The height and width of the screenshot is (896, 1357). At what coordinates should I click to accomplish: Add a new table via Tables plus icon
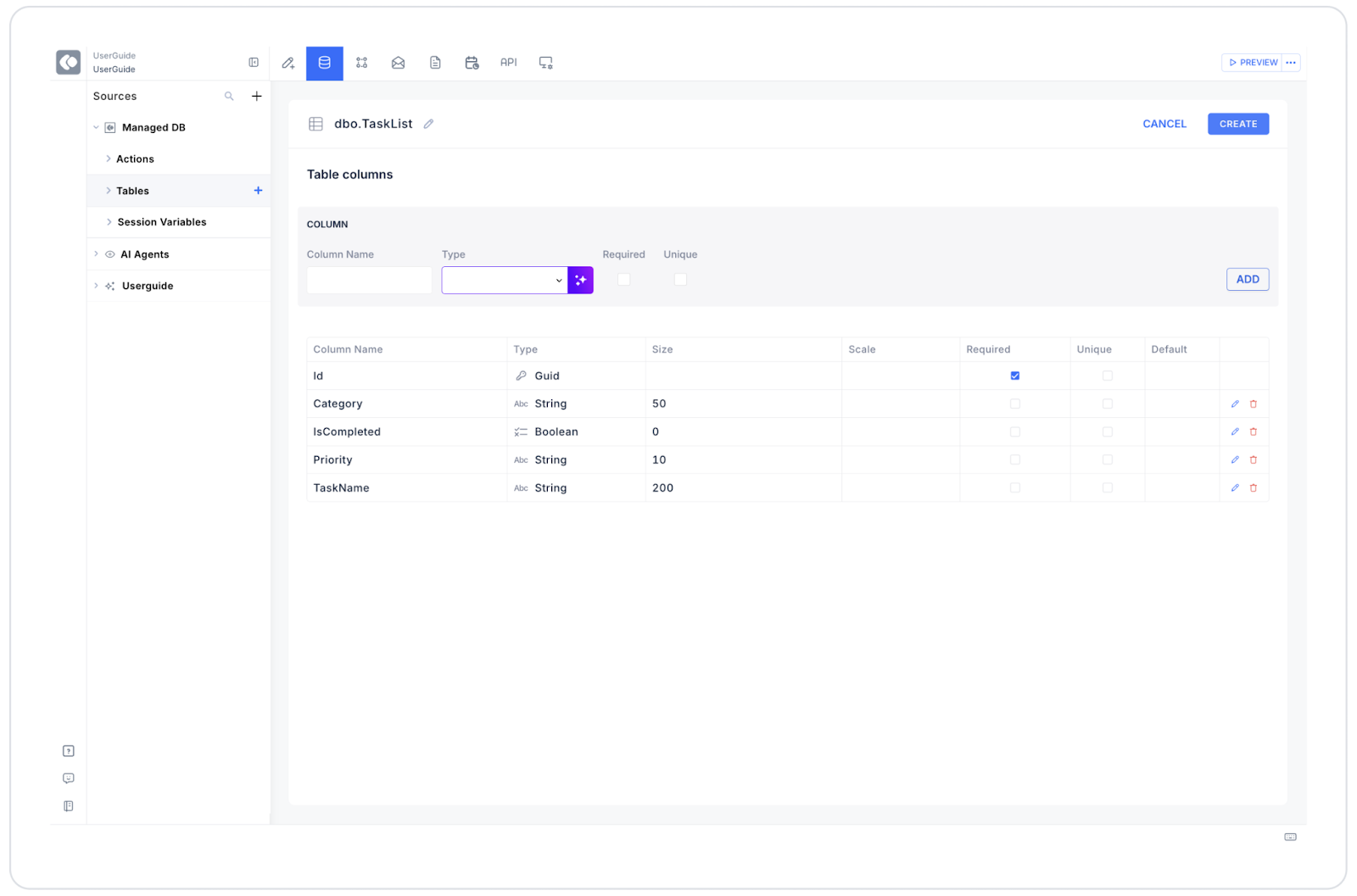(x=258, y=191)
